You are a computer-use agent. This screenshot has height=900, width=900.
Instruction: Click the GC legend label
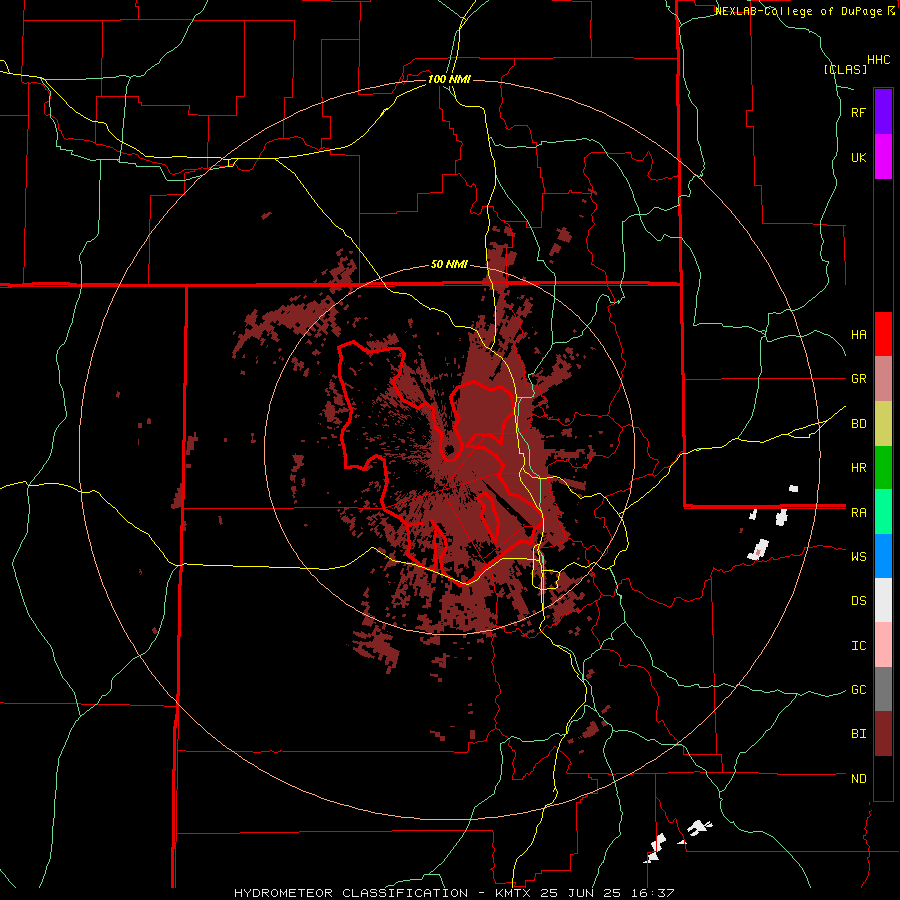click(x=858, y=690)
